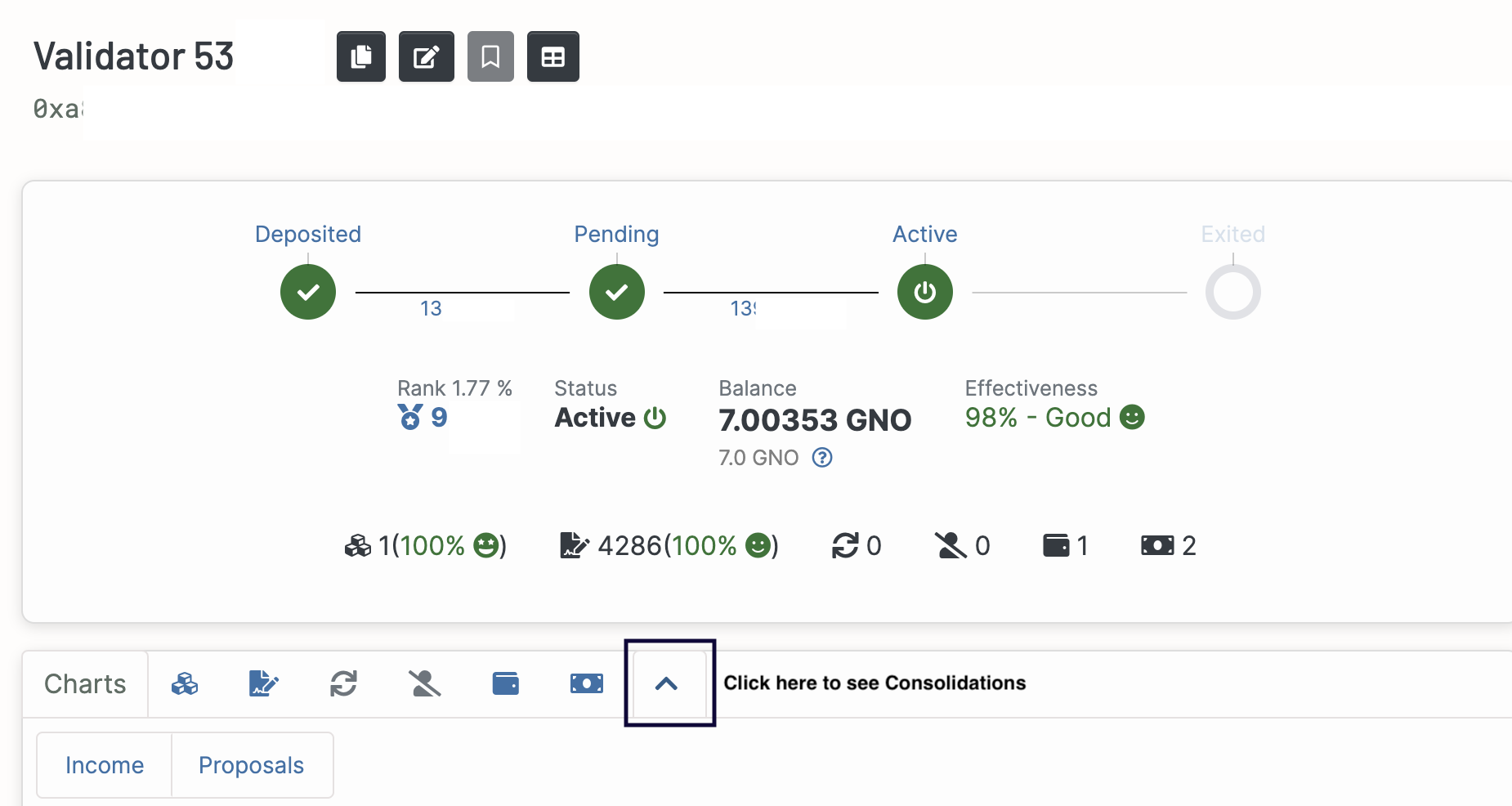Click the balance help question mark icon
This screenshot has width=1512, height=806.
point(822,458)
